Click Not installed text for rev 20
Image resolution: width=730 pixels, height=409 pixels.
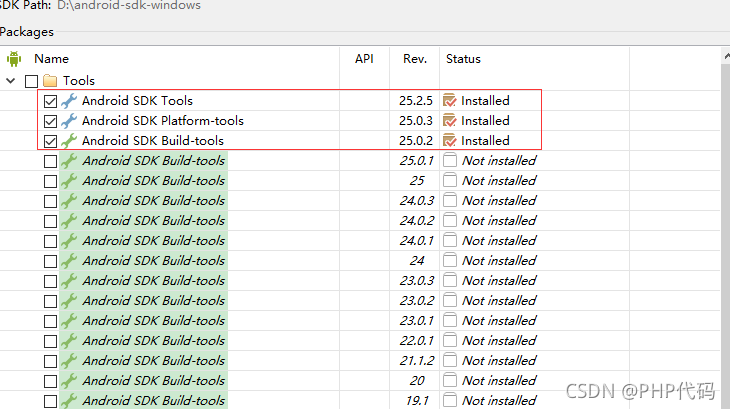click(x=499, y=381)
